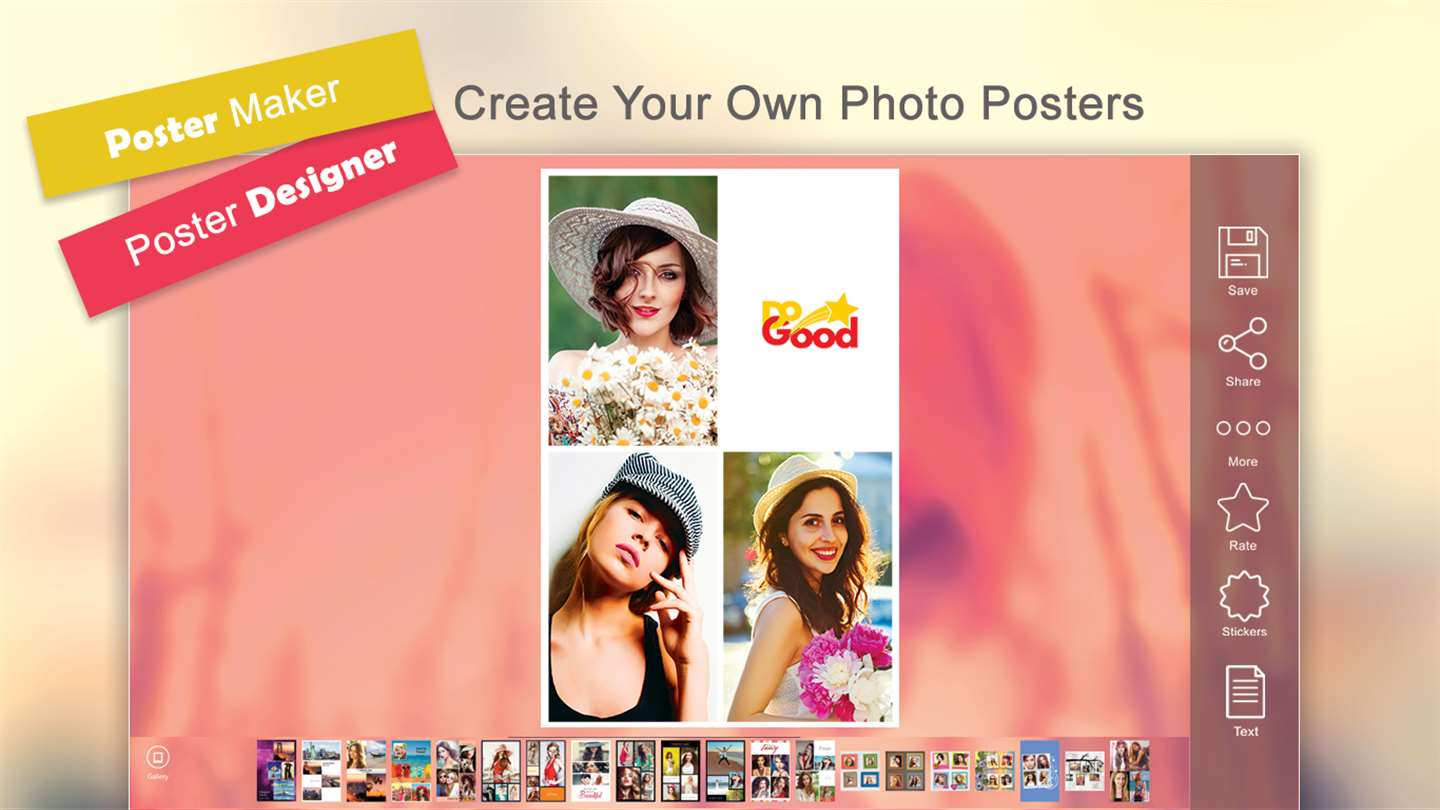This screenshot has height=810, width=1440.
Task: Open the Share option
Action: click(1243, 343)
